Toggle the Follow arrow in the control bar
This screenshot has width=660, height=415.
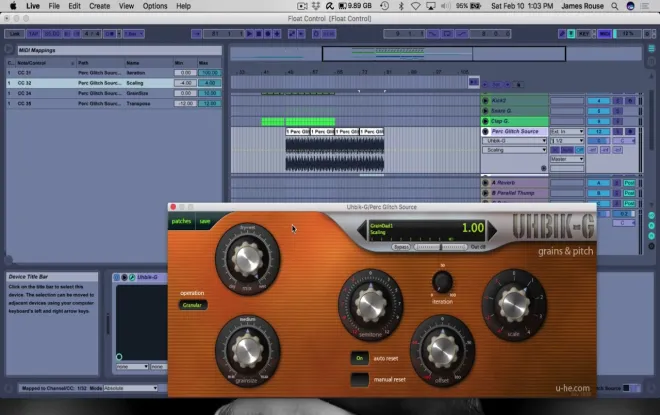(x=196, y=34)
